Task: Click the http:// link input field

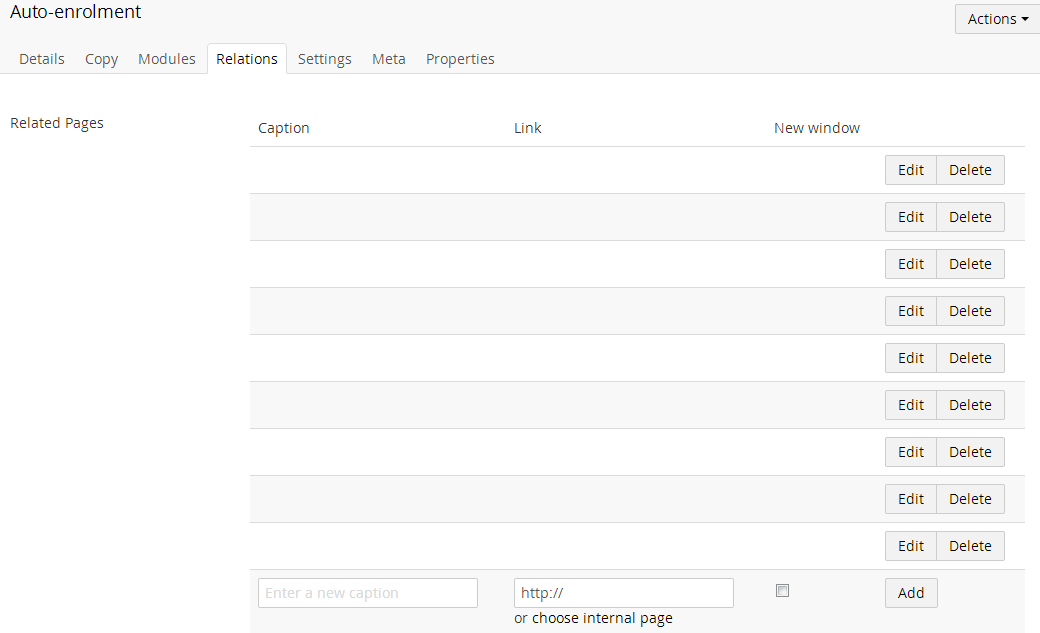Action: click(624, 593)
